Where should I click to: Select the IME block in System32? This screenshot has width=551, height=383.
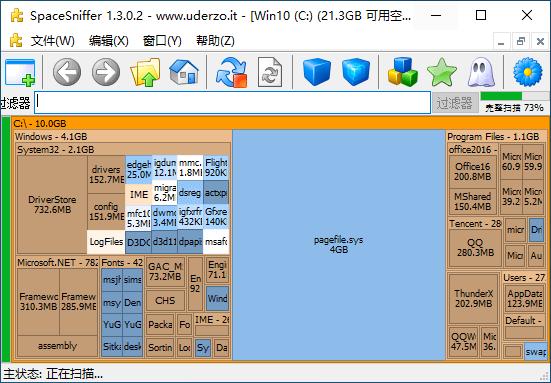tap(139, 194)
